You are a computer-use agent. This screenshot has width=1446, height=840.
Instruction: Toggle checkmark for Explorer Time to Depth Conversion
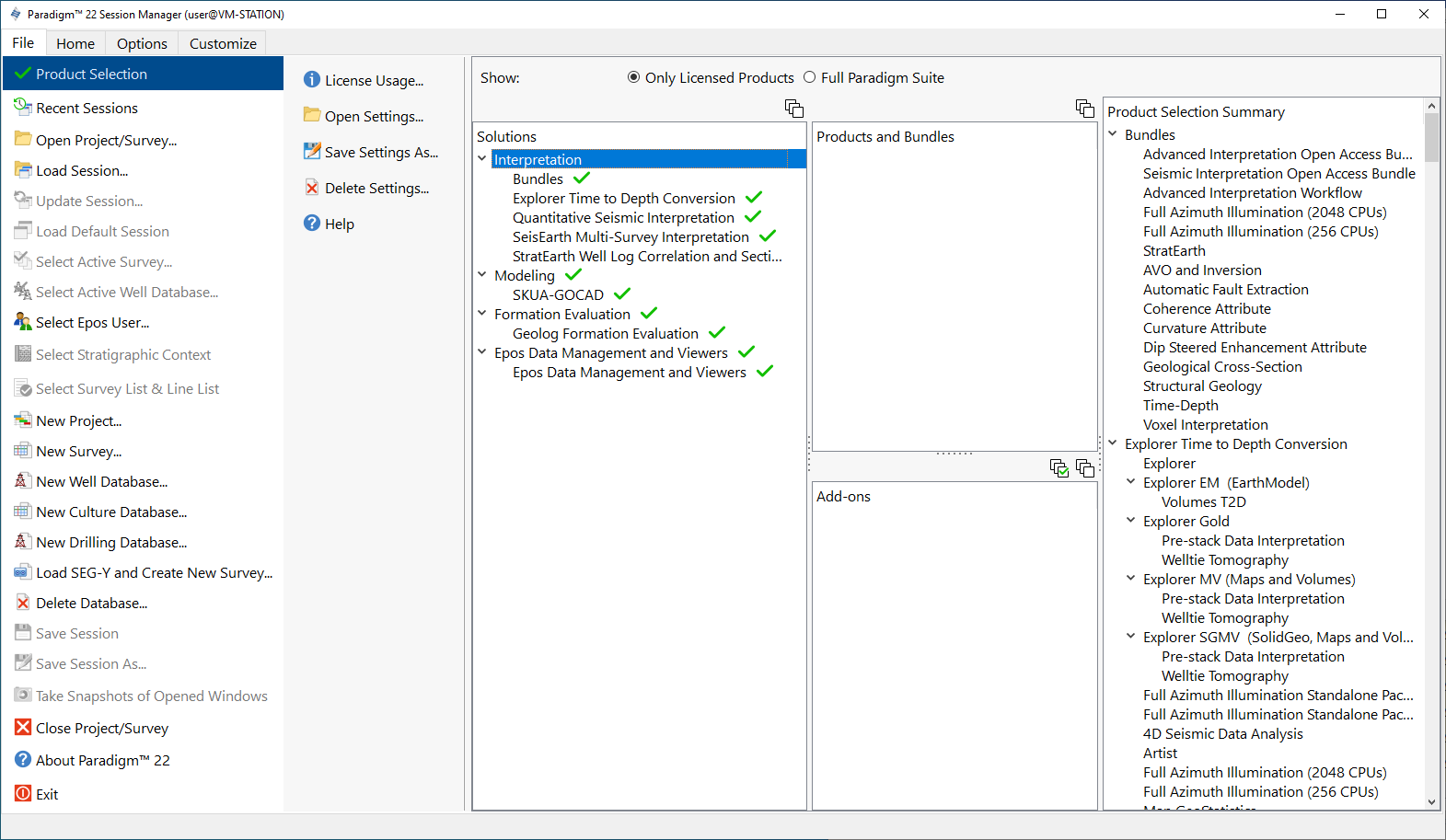[754, 197]
